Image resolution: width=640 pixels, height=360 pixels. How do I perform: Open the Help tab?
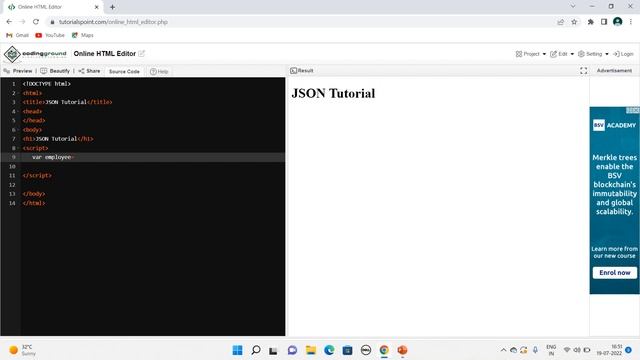159,71
